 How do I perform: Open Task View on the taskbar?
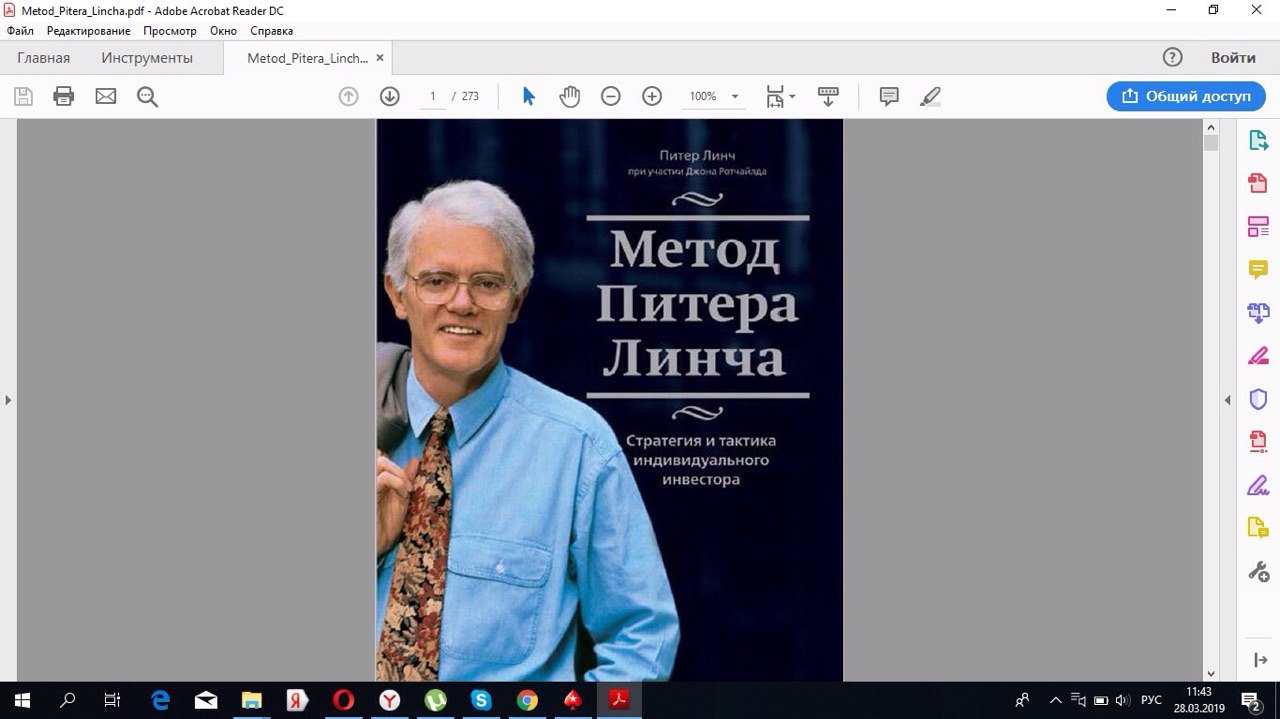click(113, 700)
